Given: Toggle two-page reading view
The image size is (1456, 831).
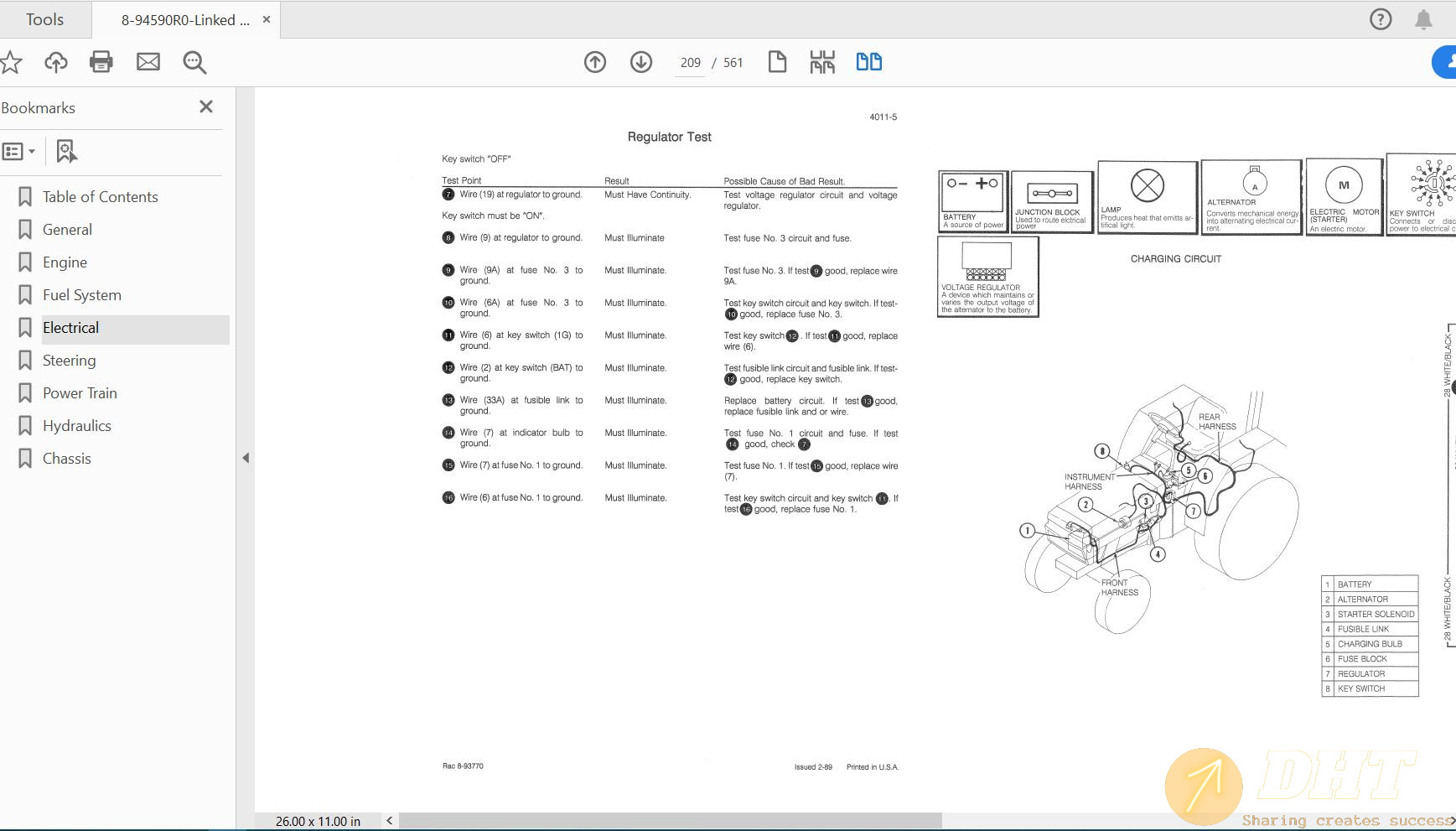Looking at the screenshot, I should [x=868, y=61].
